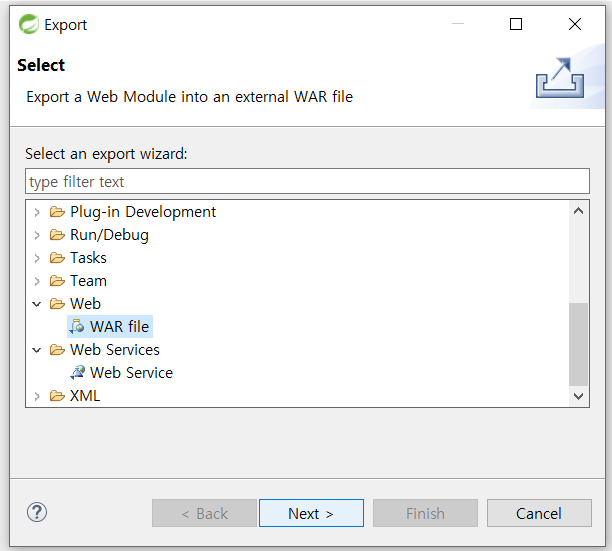Image resolution: width=612 pixels, height=551 pixels.
Task: Click the Web Service wizard icon
Action: [x=77, y=373]
